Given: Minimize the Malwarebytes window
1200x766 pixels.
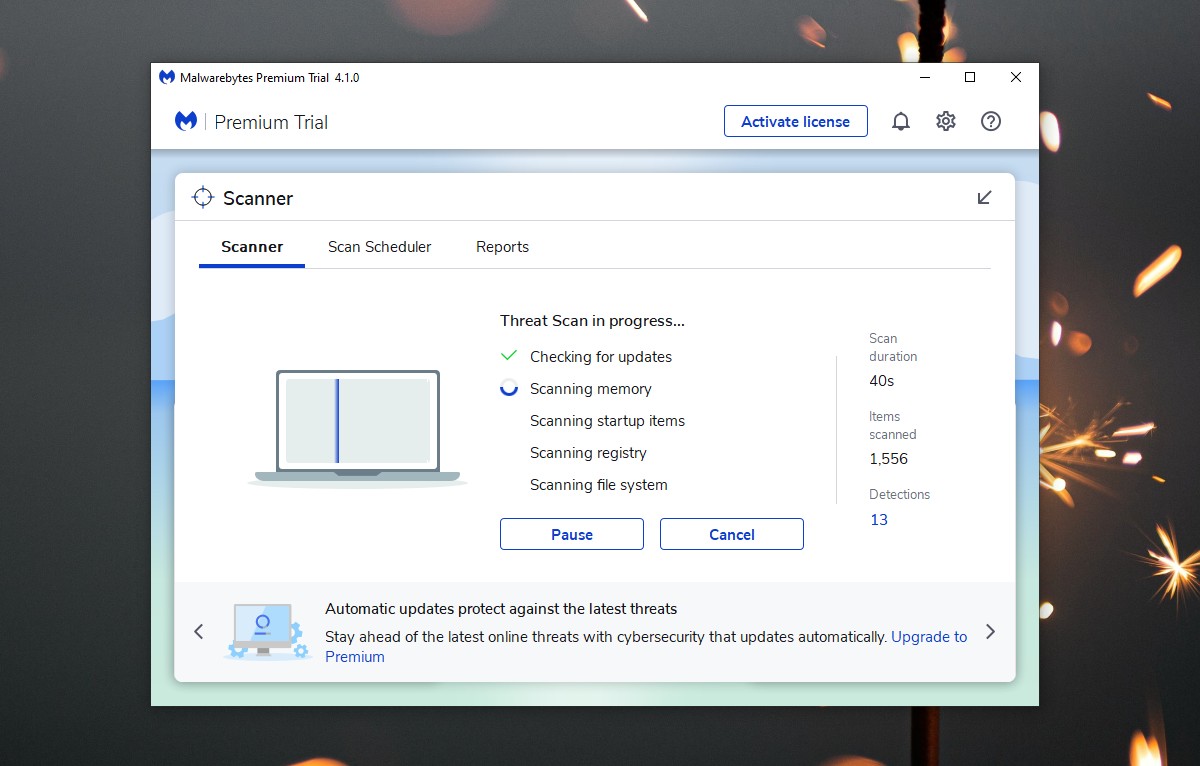Looking at the screenshot, I should point(923,77).
